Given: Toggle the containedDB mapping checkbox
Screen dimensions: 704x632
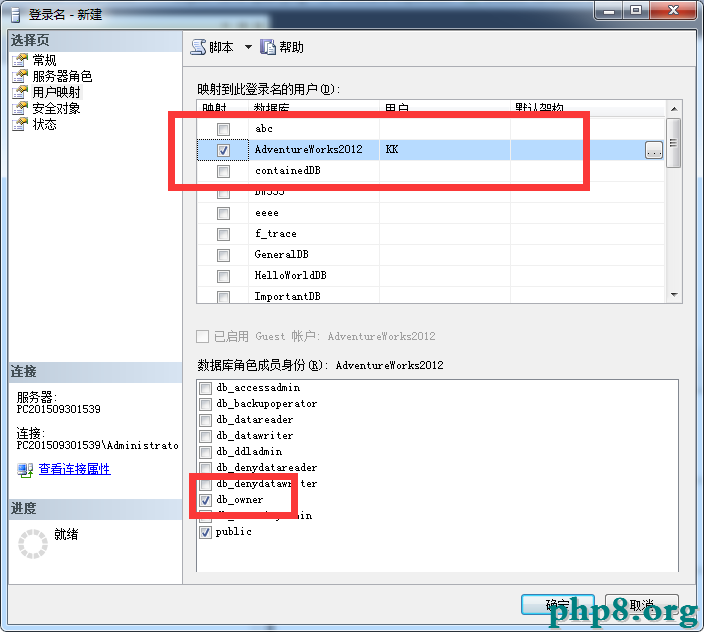Looking at the screenshot, I should click(223, 171).
